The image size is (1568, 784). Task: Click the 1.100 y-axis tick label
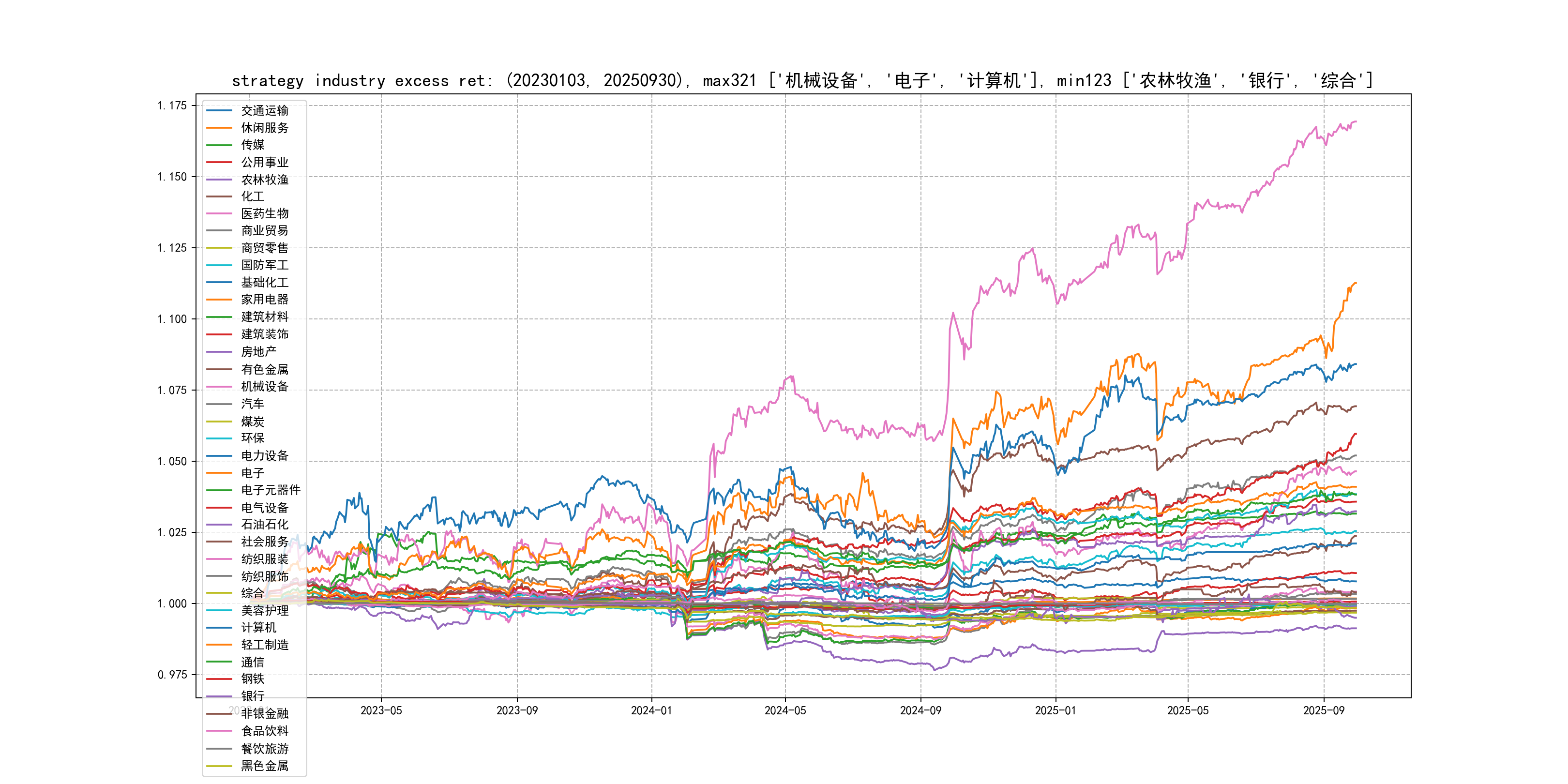[x=172, y=319]
